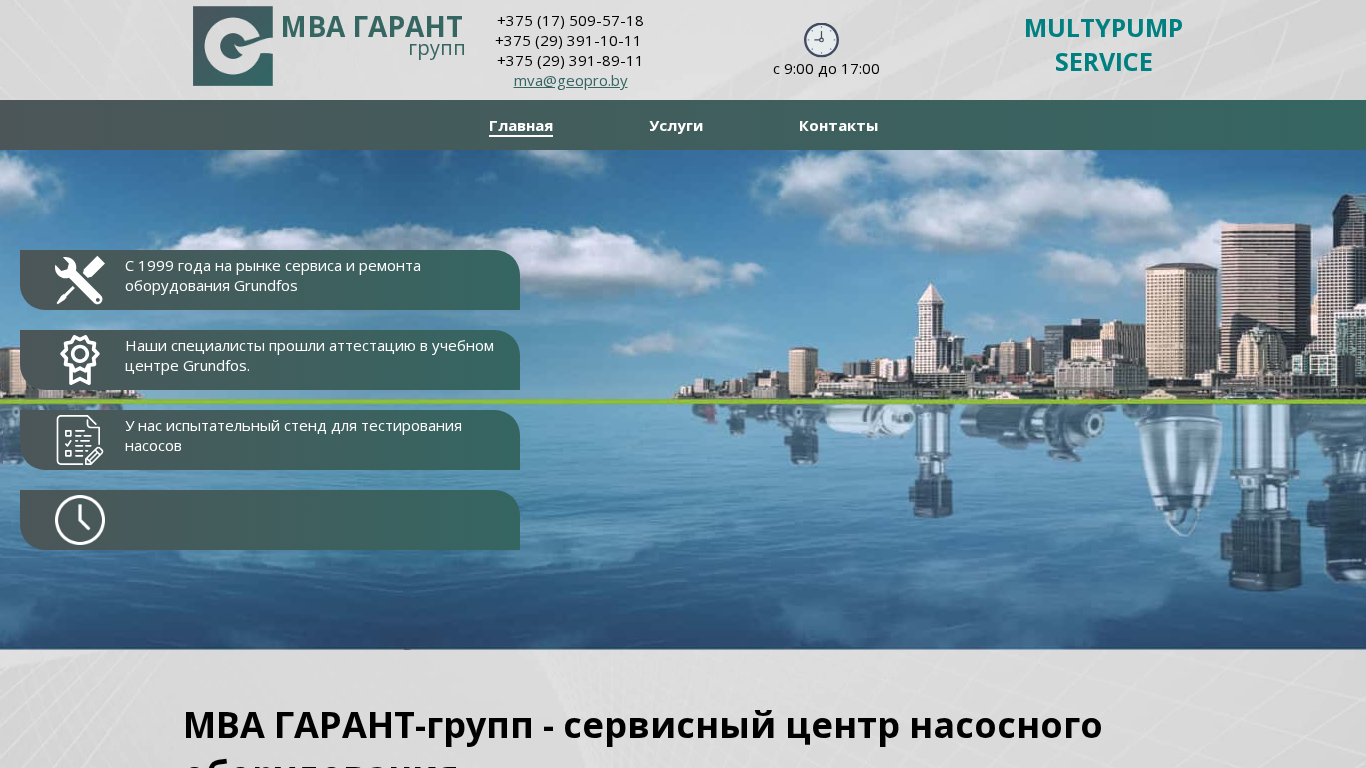Click the mva@geopro.by email link
1366x768 pixels.
[x=570, y=81]
